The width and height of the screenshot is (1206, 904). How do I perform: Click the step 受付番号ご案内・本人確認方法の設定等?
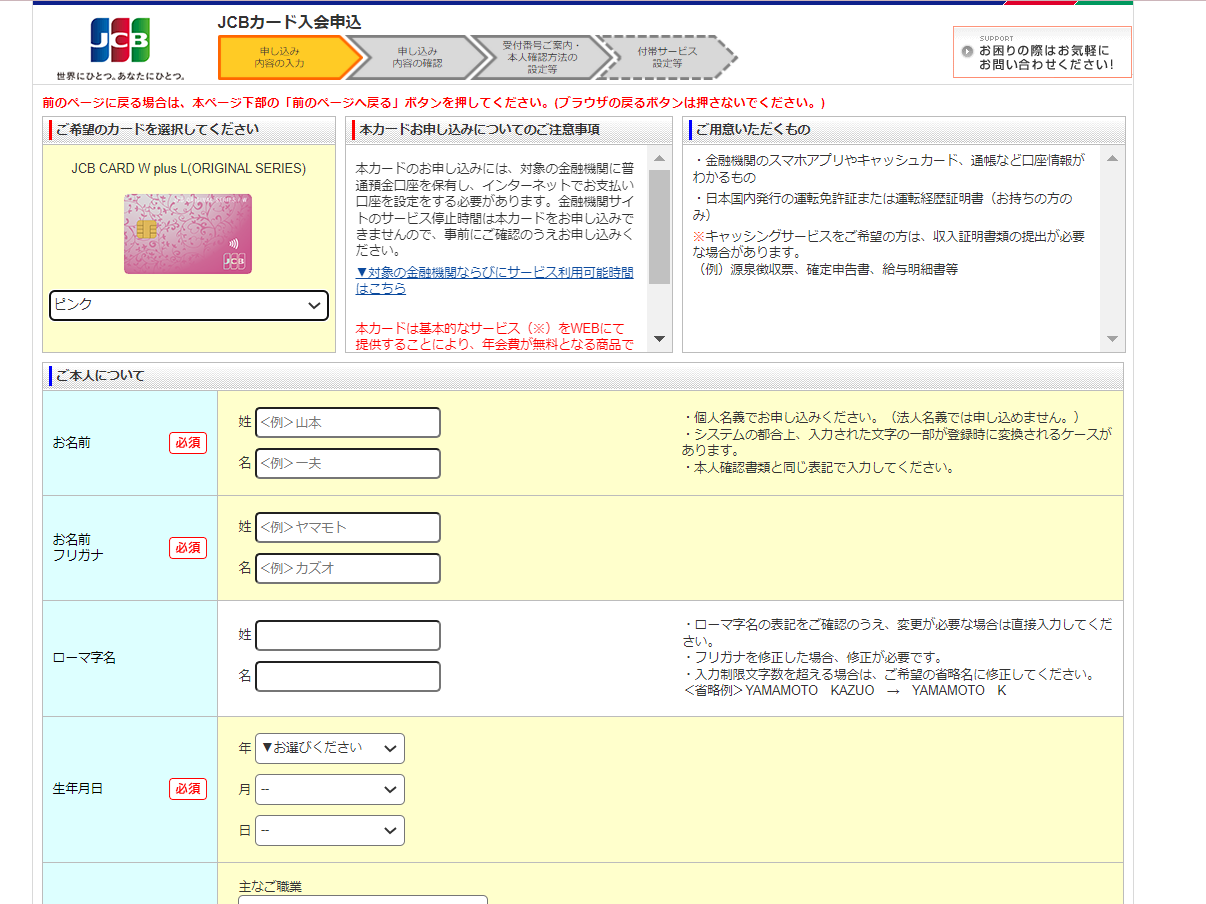tap(541, 57)
